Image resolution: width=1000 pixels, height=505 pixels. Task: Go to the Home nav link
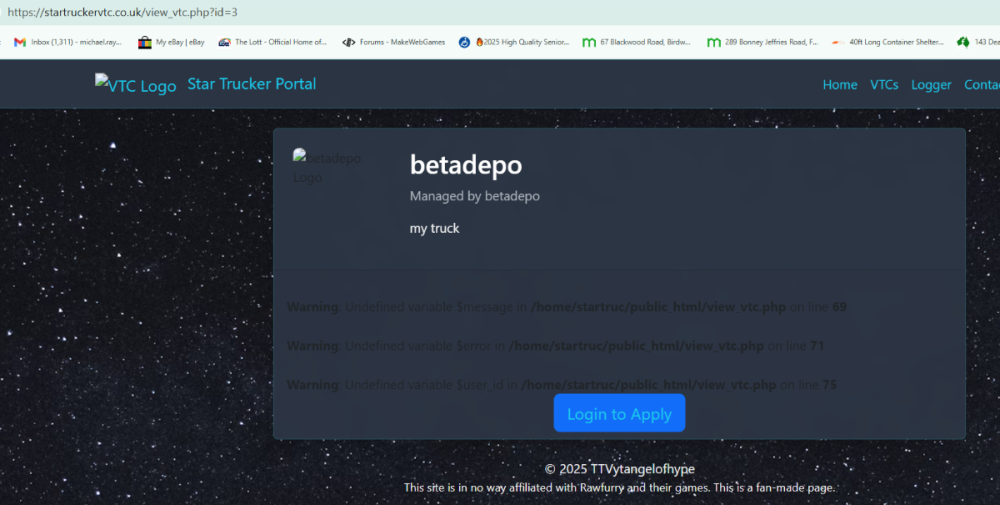point(839,85)
